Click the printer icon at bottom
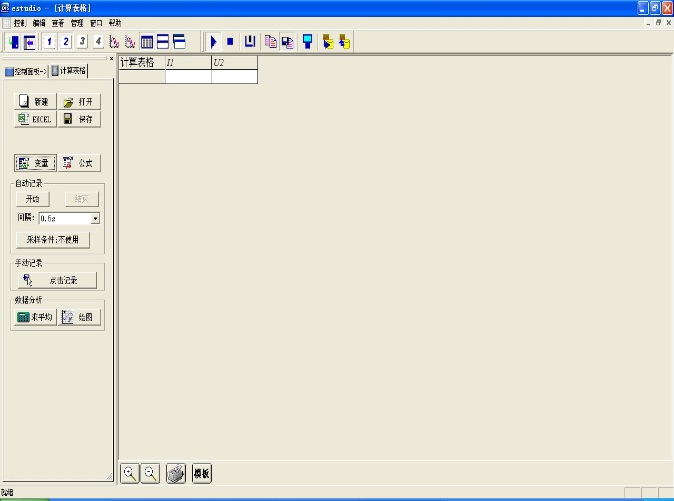This screenshot has height=501, width=674. coord(176,473)
